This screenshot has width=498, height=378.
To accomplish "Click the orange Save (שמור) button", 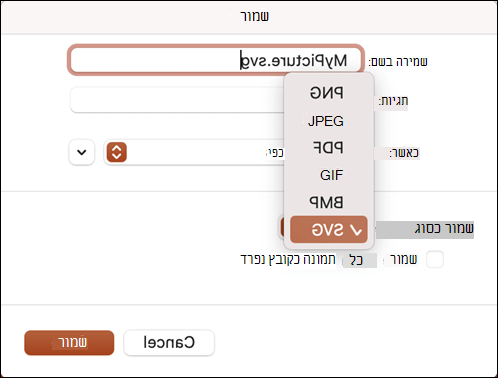I will click(x=69, y=342).
